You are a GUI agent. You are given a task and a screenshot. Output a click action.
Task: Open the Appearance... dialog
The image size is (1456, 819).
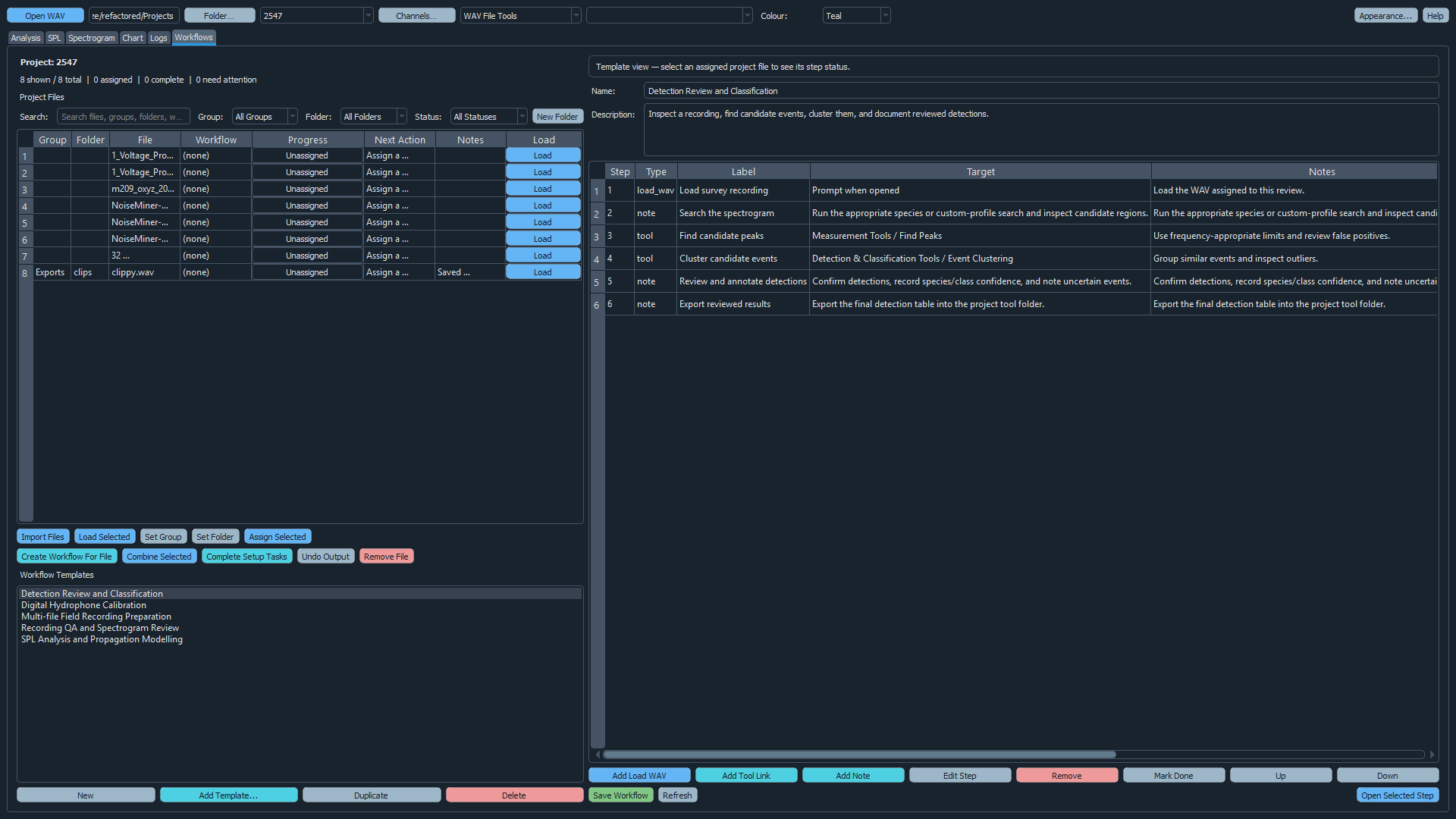(1385, 16)
